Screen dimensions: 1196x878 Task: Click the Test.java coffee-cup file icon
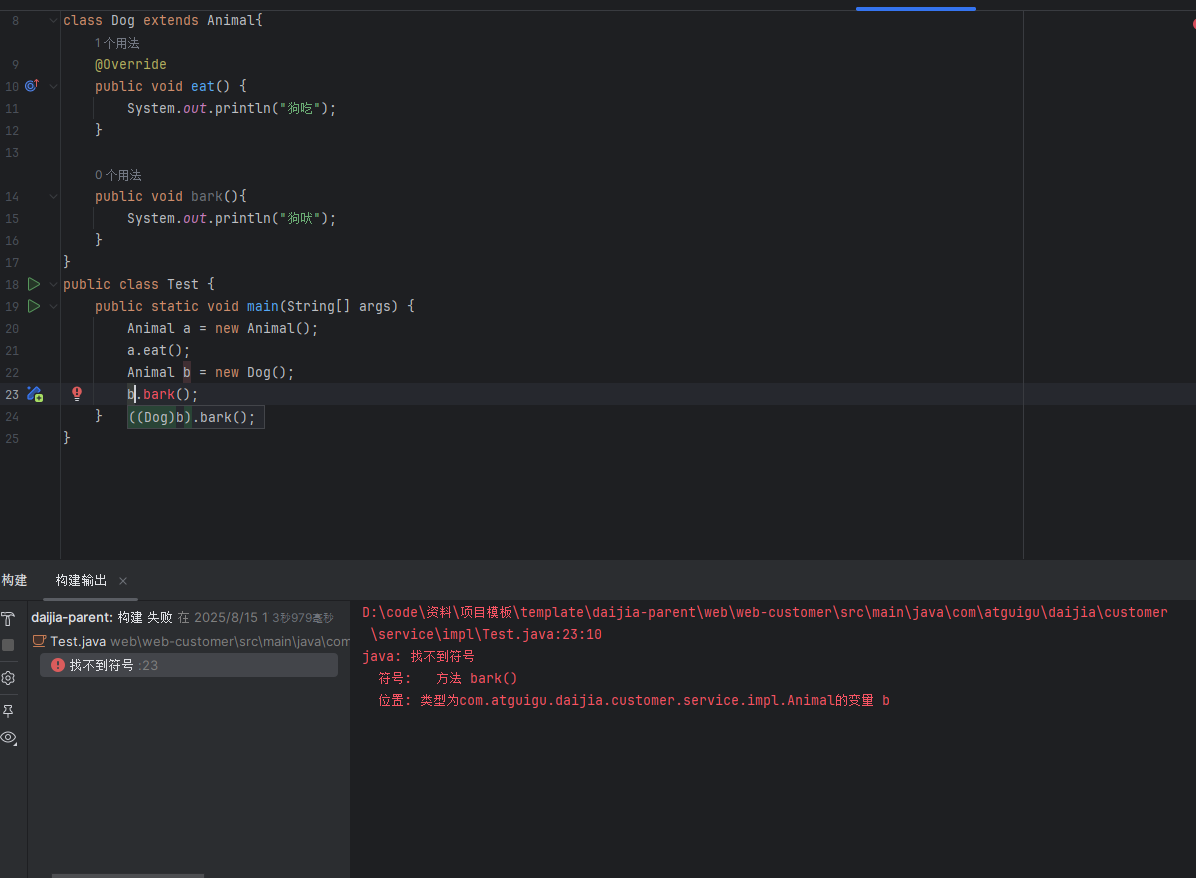[x=39, y=641]
